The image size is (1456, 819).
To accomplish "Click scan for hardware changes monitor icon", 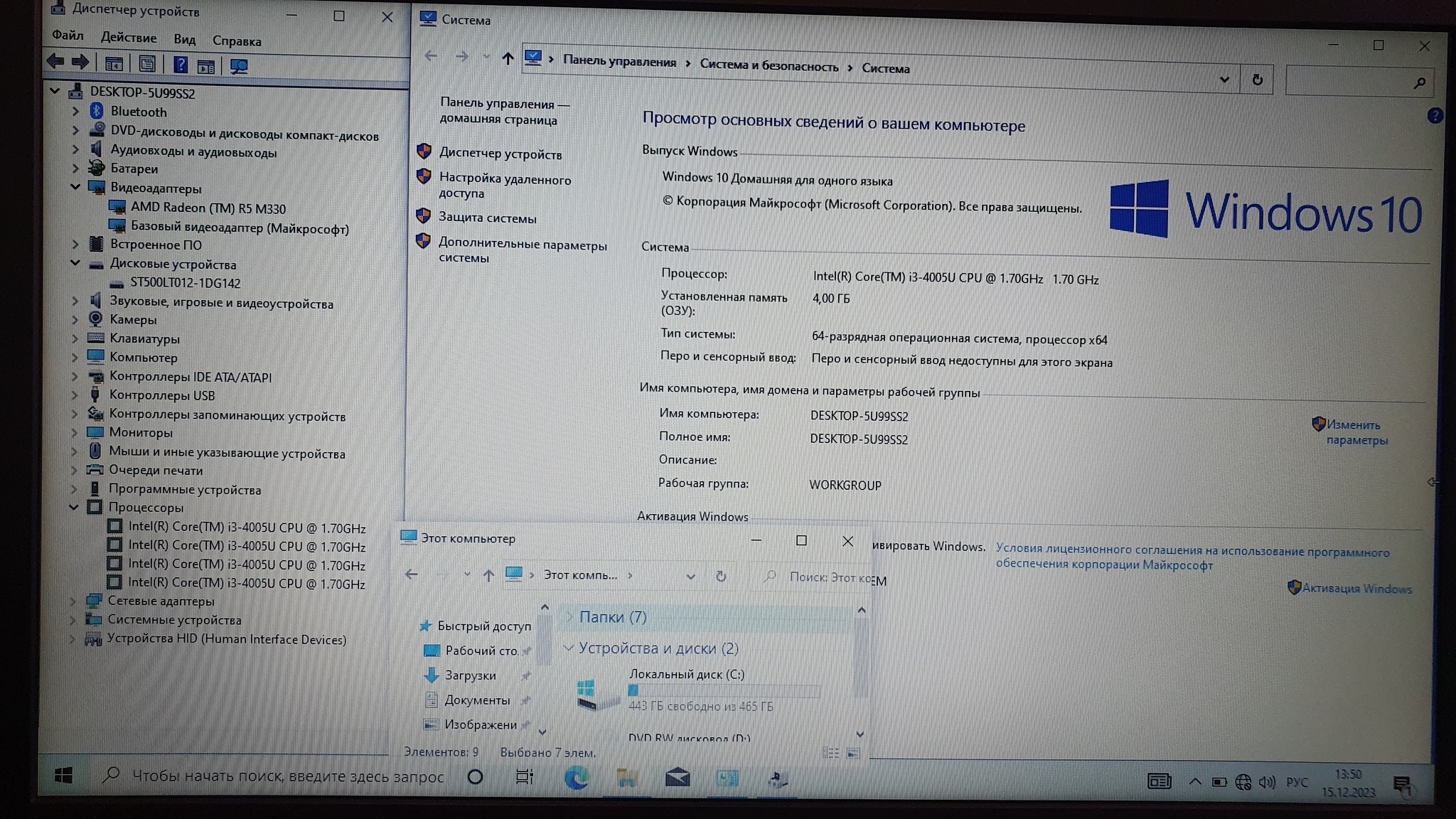I will click(x=239, y=67).
